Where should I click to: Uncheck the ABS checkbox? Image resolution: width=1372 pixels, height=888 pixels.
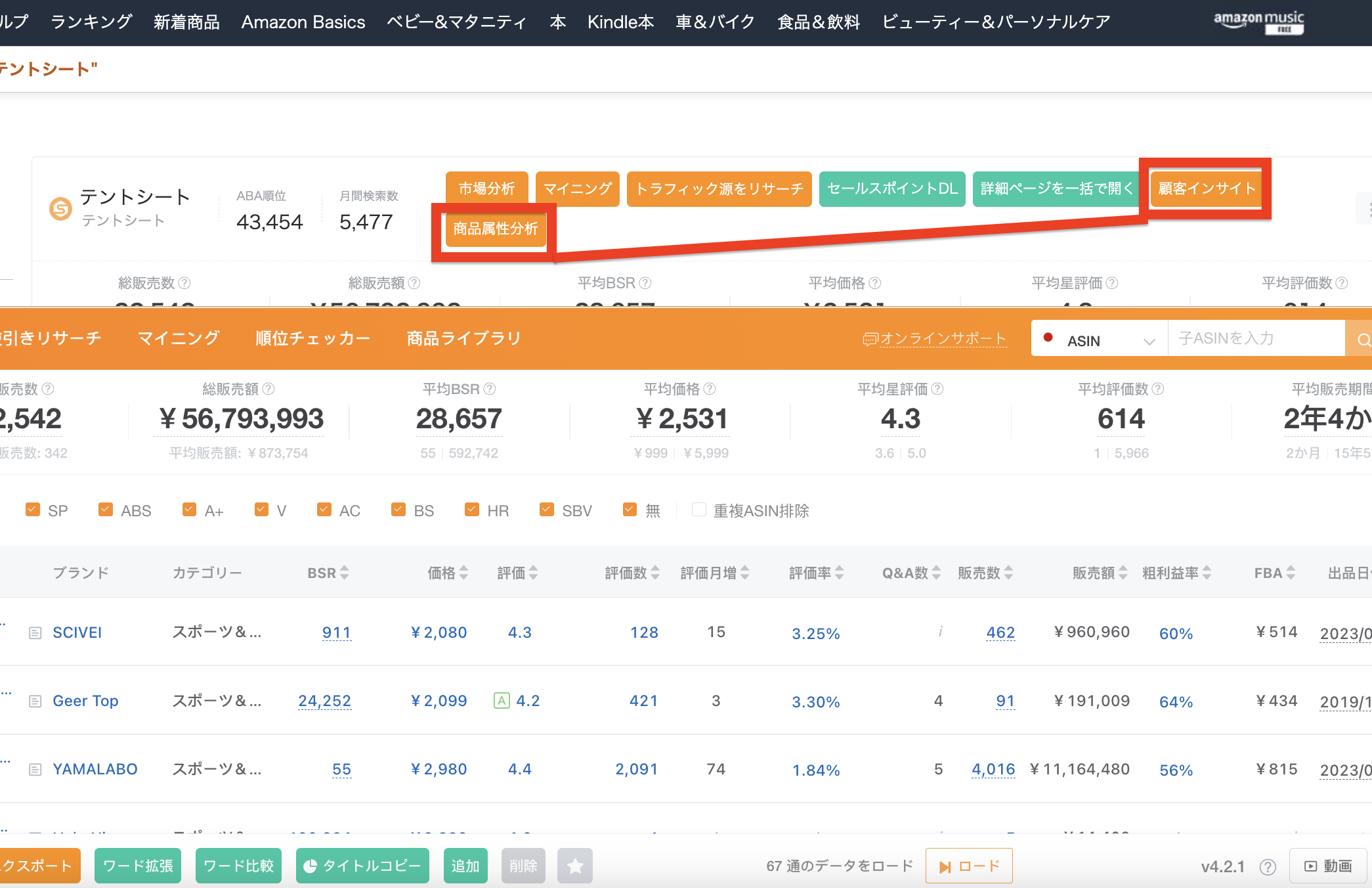(105, 510)
